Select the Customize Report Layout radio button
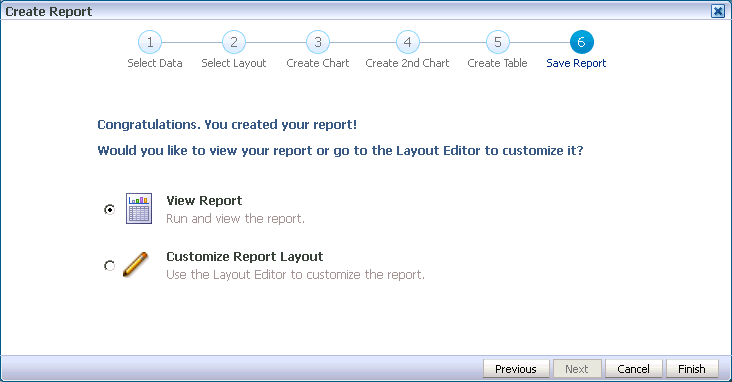The image size is (732, 382). (x=109, y=265)
